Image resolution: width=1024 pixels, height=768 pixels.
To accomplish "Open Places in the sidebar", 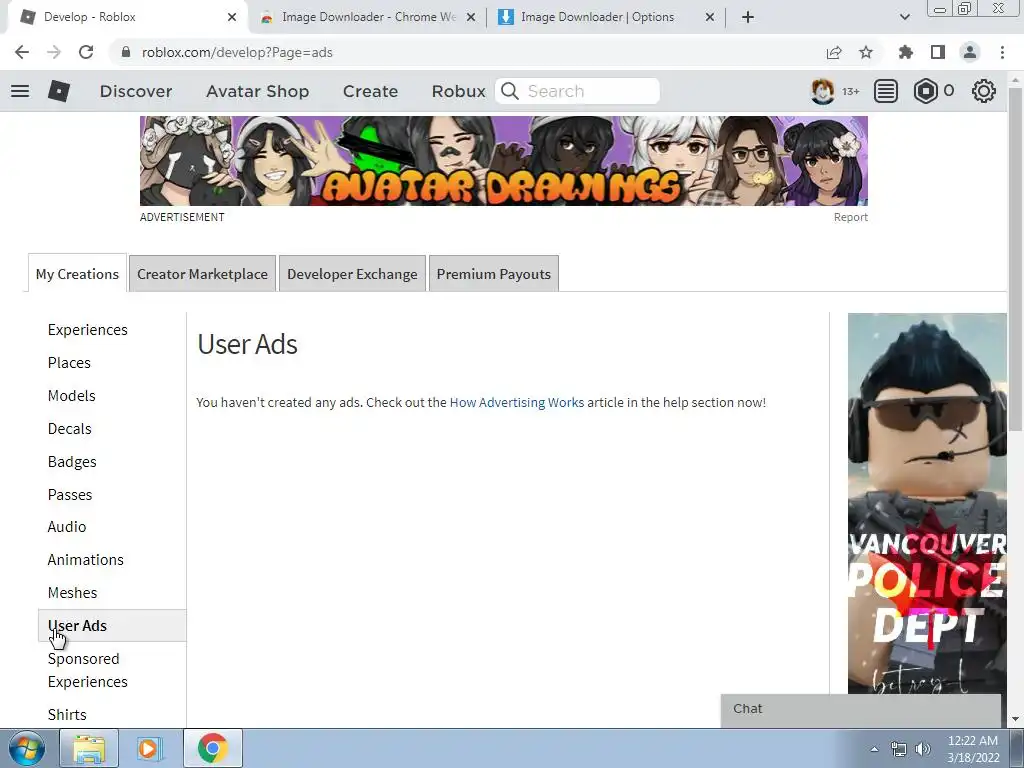I will coord(69,362).
